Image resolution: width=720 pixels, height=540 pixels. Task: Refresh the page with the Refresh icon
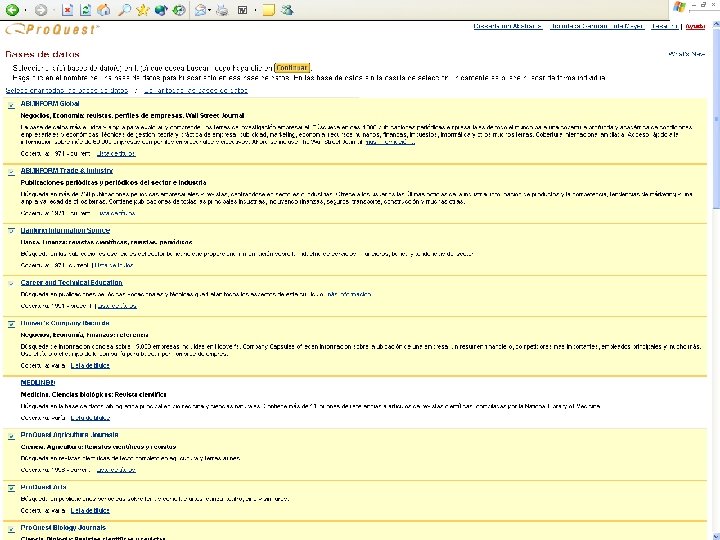click(x=85, y=10)
